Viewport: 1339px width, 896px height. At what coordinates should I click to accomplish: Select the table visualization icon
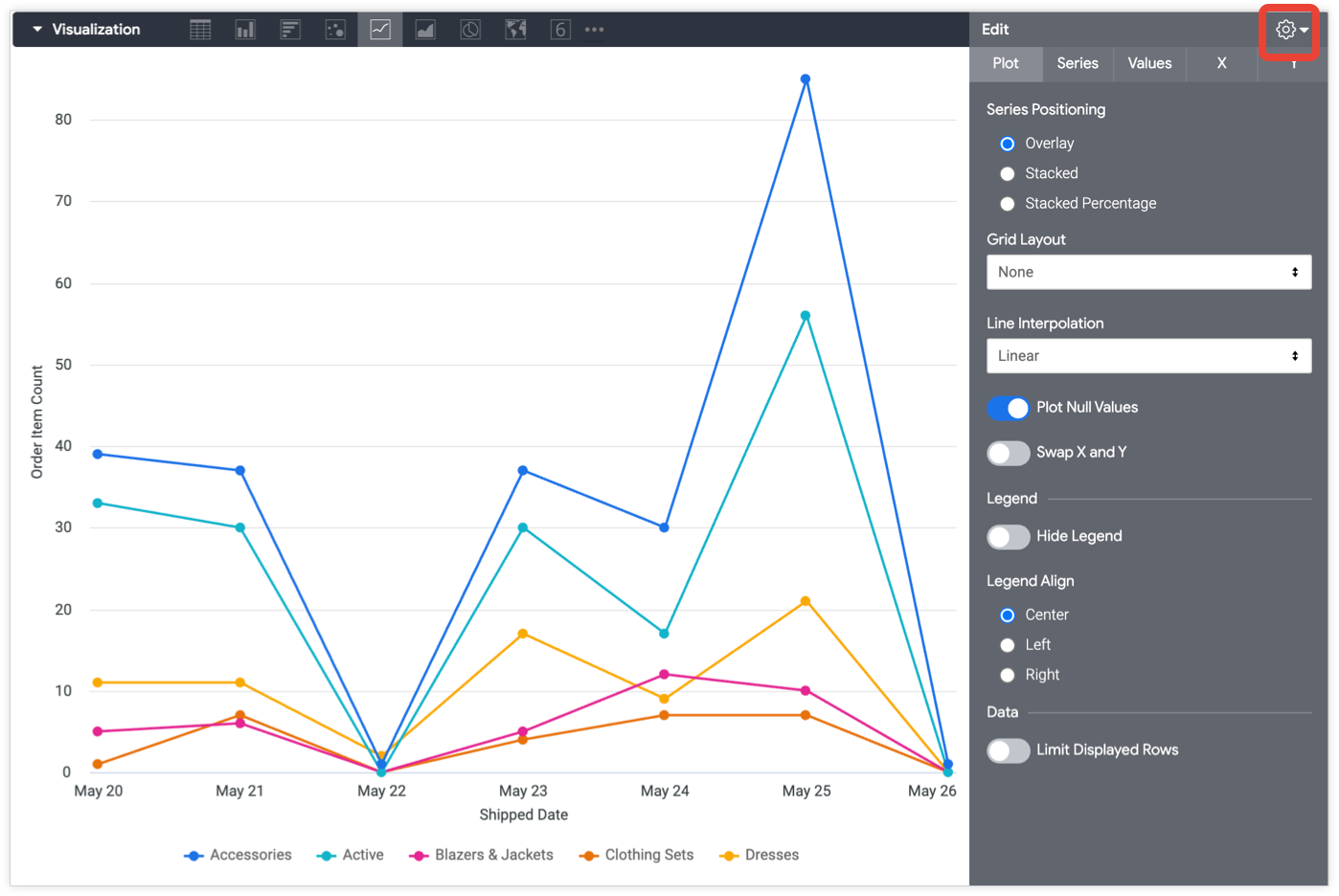[200, 30]
